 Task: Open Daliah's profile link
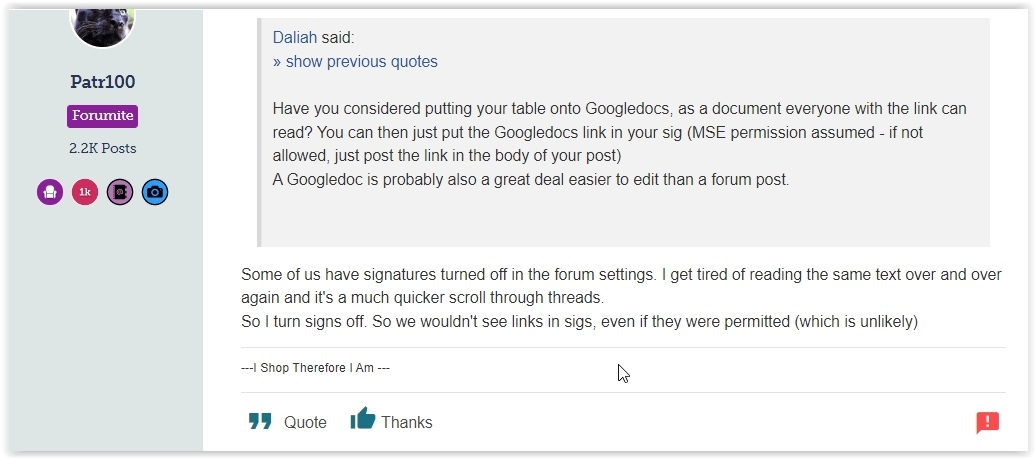coord(295,38)
